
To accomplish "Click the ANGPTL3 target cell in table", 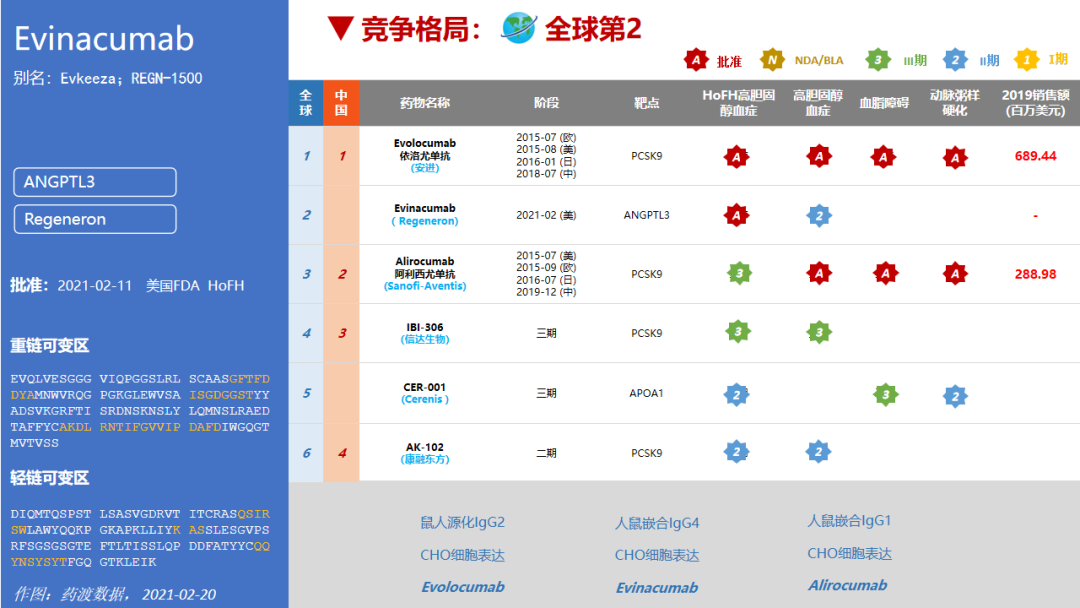I will (647, 215).
